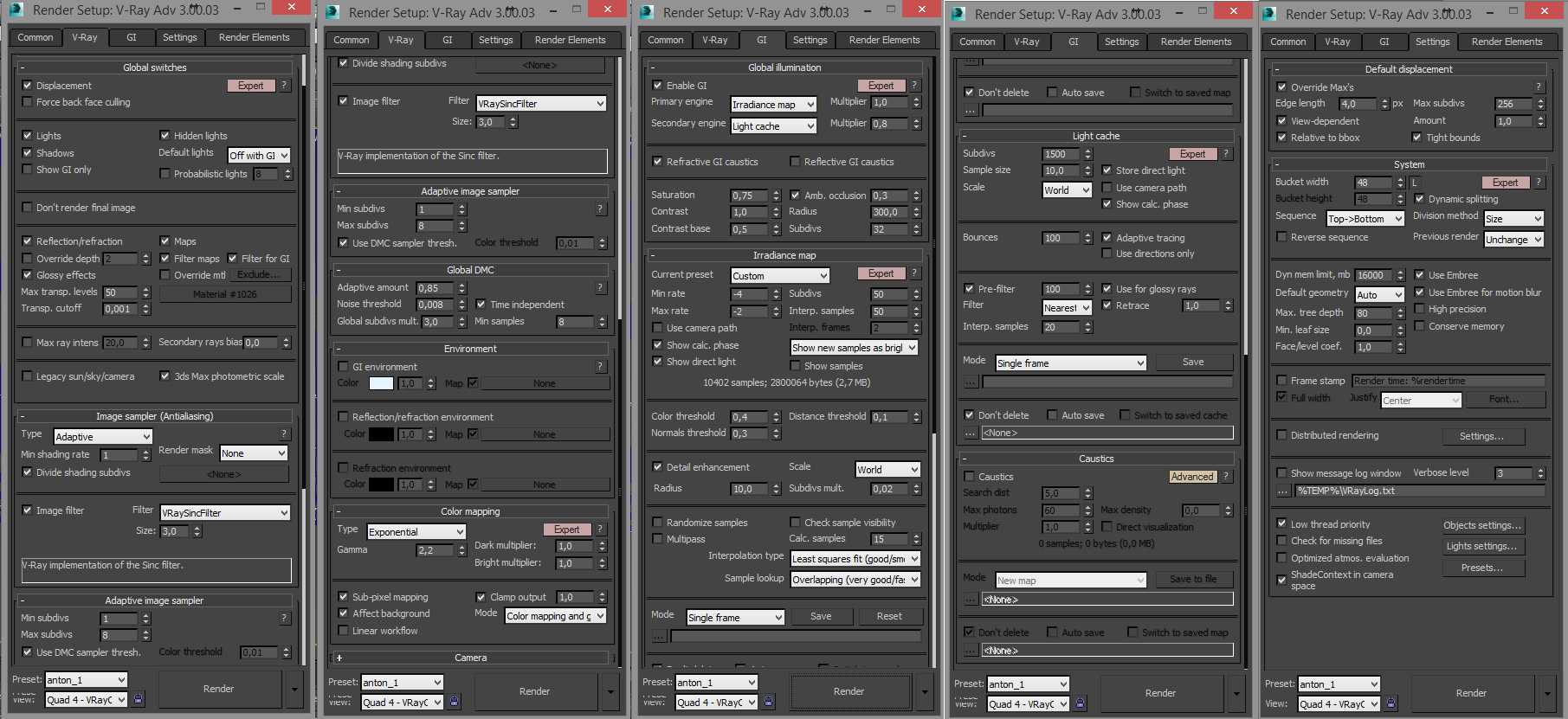The width and height of the screenshot is (1568, 719).
Task: Click the Presets... button in System settings
Action: tap(1482, 568)
